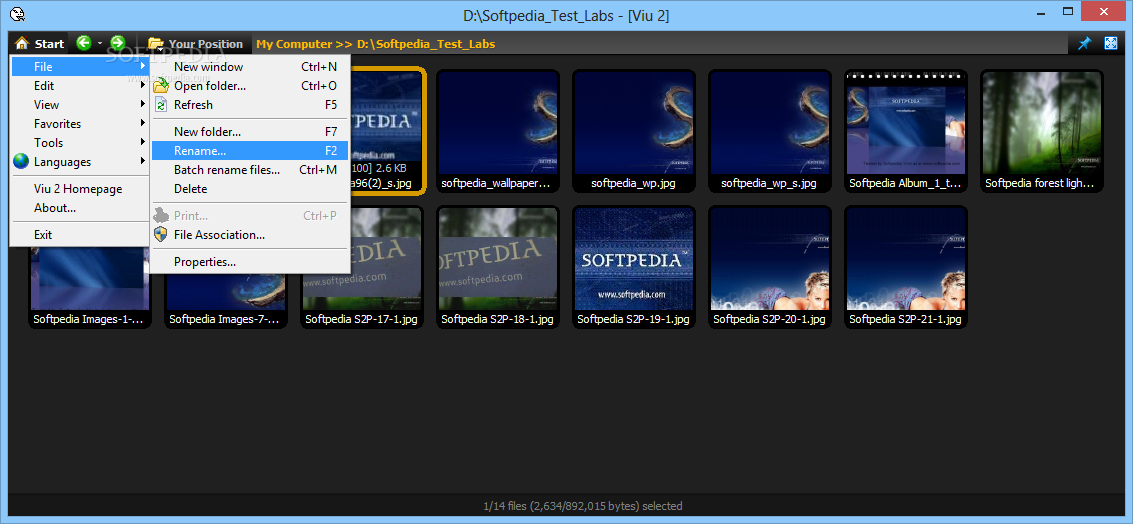Open the back history dropdown arrow

[100, 44]
